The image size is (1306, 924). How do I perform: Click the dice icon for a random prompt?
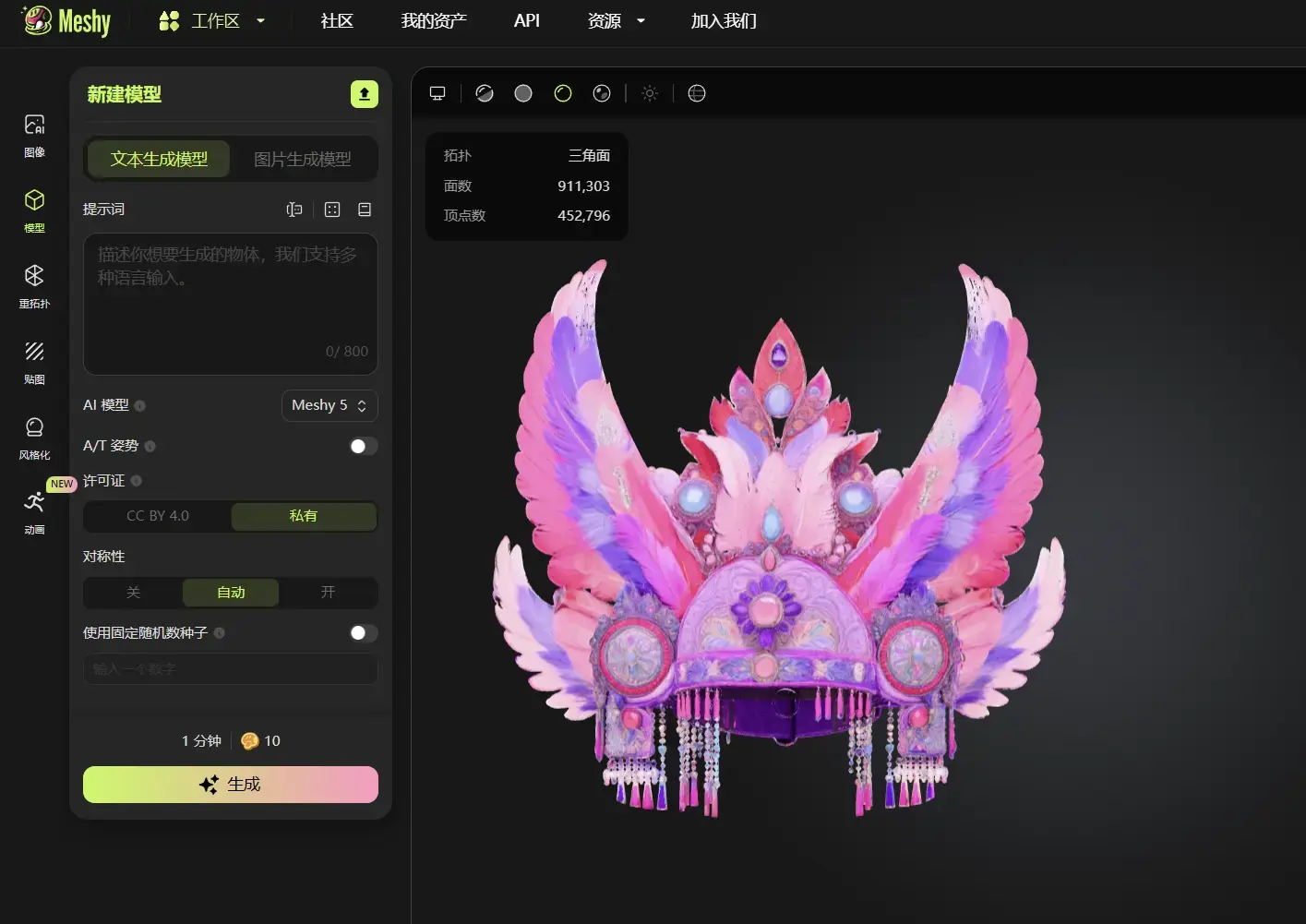pyautogui.click(x=331, y=209)
